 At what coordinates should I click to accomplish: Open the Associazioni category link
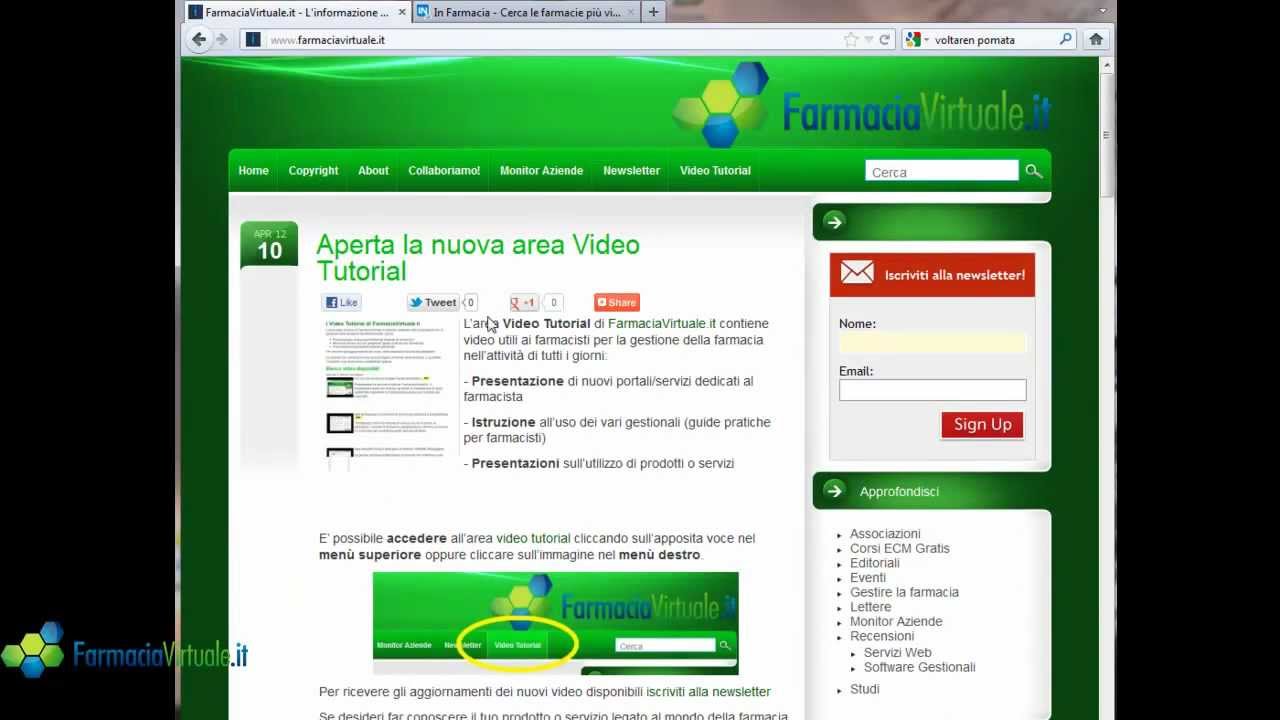885,534
